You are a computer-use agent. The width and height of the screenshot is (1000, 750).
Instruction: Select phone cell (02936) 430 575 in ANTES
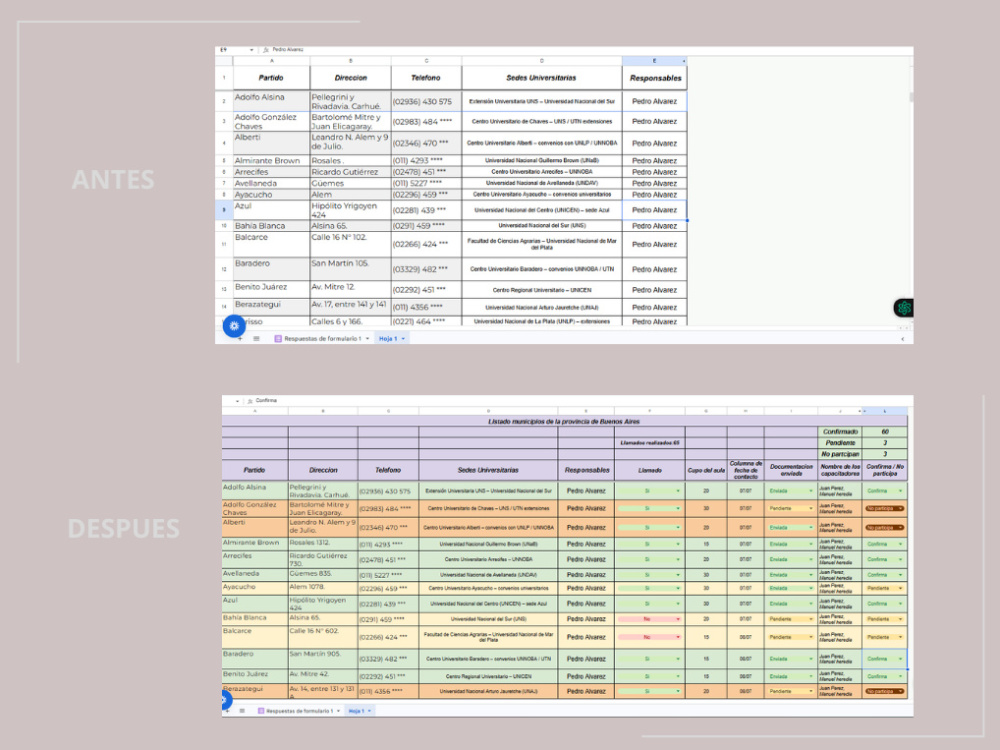427,101
